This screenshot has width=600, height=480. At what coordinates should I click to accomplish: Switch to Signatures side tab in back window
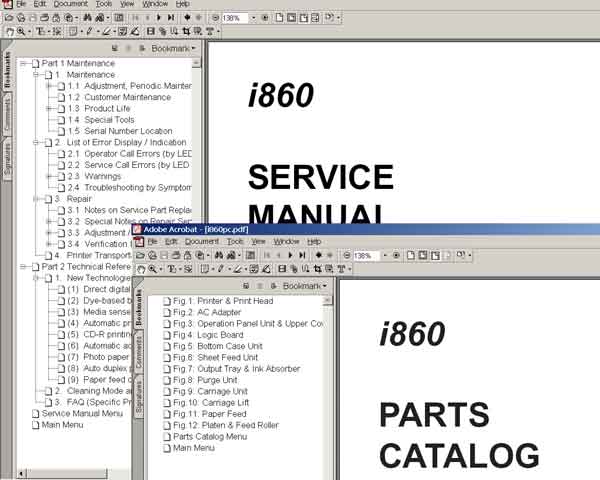[x=7, y=158]
